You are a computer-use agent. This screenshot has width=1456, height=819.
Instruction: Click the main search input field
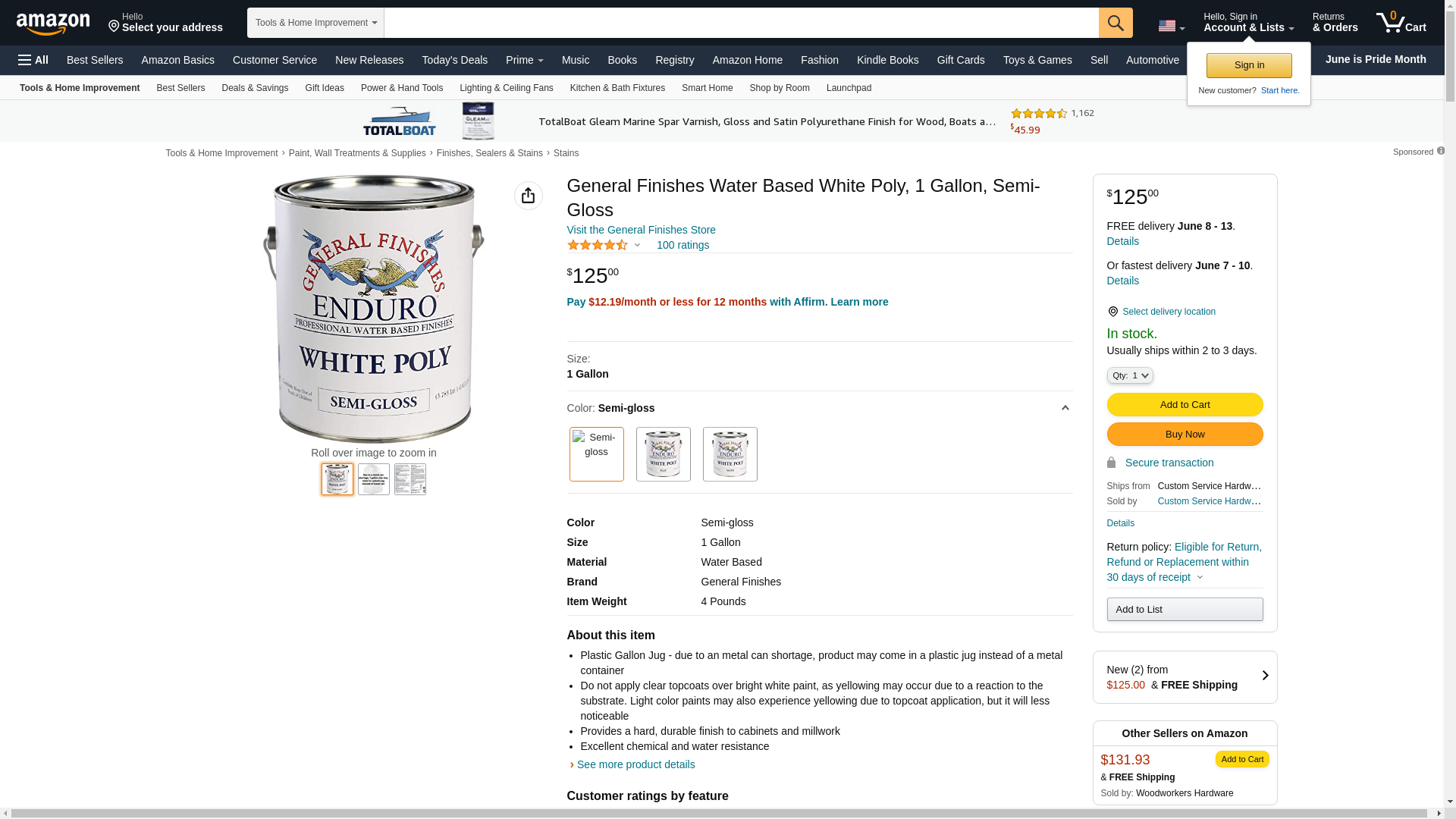742,23
